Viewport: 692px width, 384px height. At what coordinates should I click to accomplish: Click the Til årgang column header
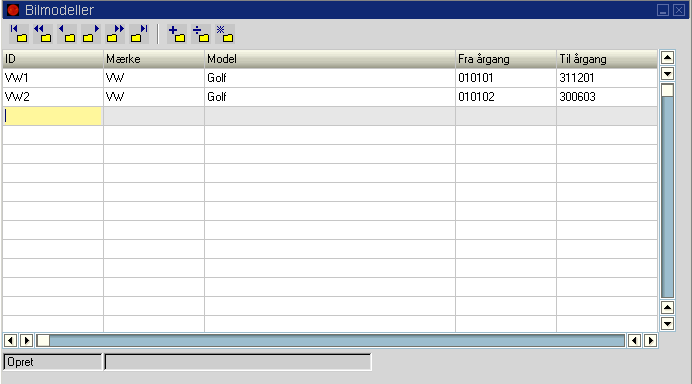(607, 59)
